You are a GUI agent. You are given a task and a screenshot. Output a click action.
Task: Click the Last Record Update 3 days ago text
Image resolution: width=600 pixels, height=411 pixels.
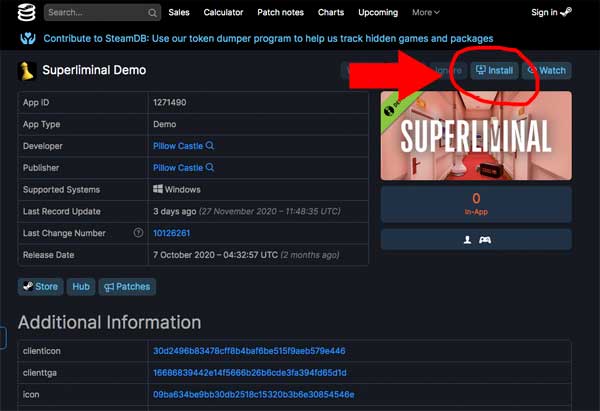[174, 211]
